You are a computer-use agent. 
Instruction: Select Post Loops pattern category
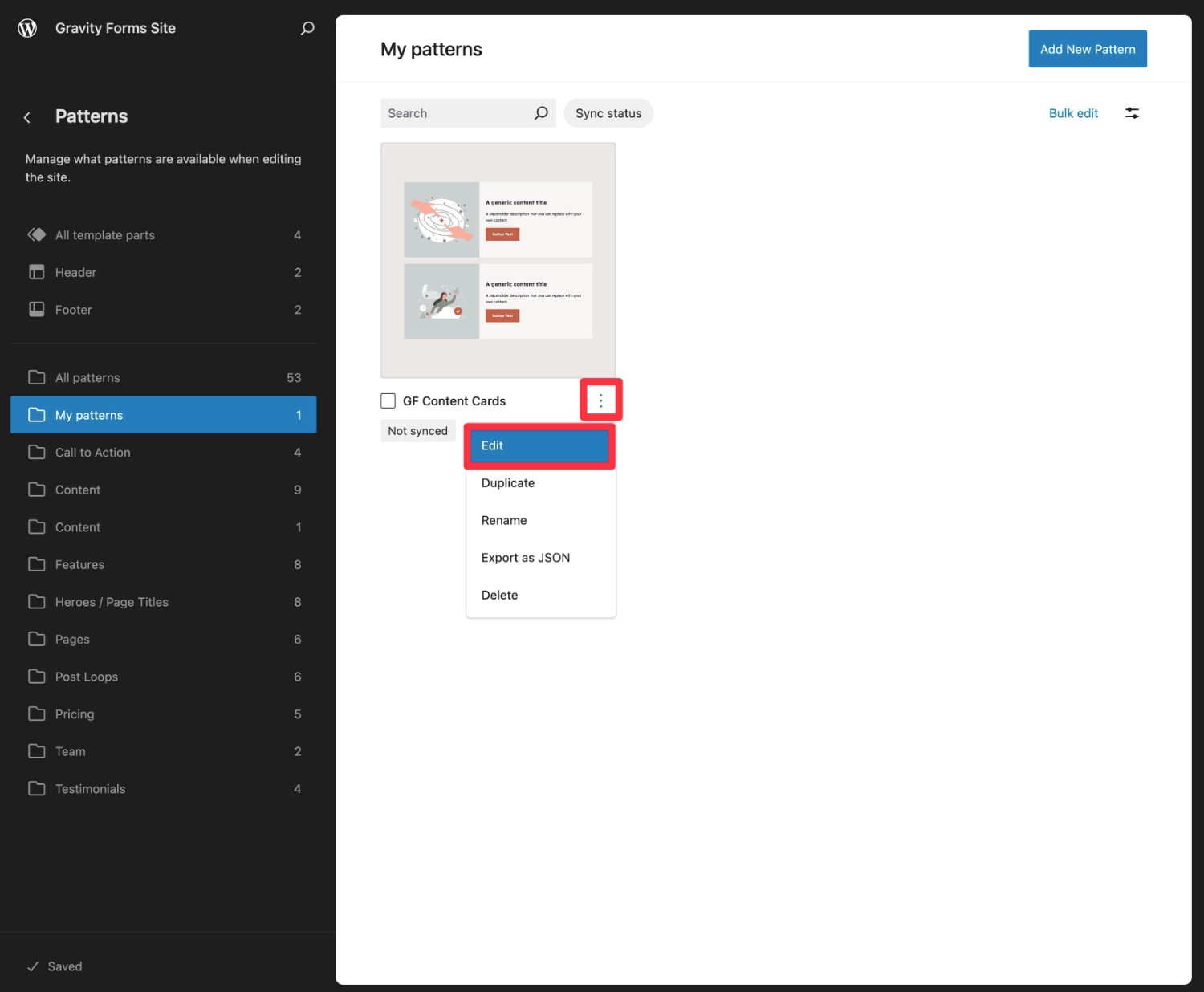click(x=164, y=677)
